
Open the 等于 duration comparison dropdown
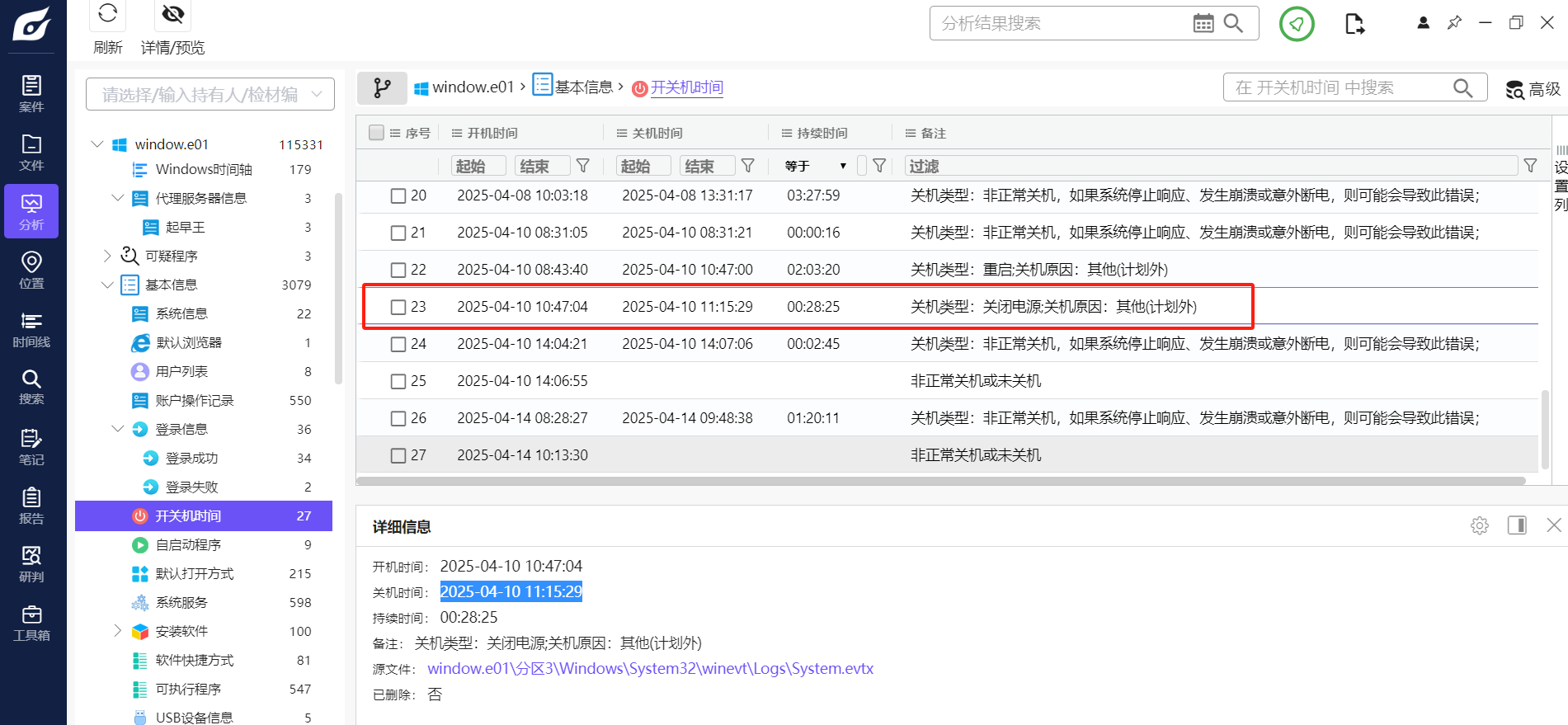(x=816, y=166)
